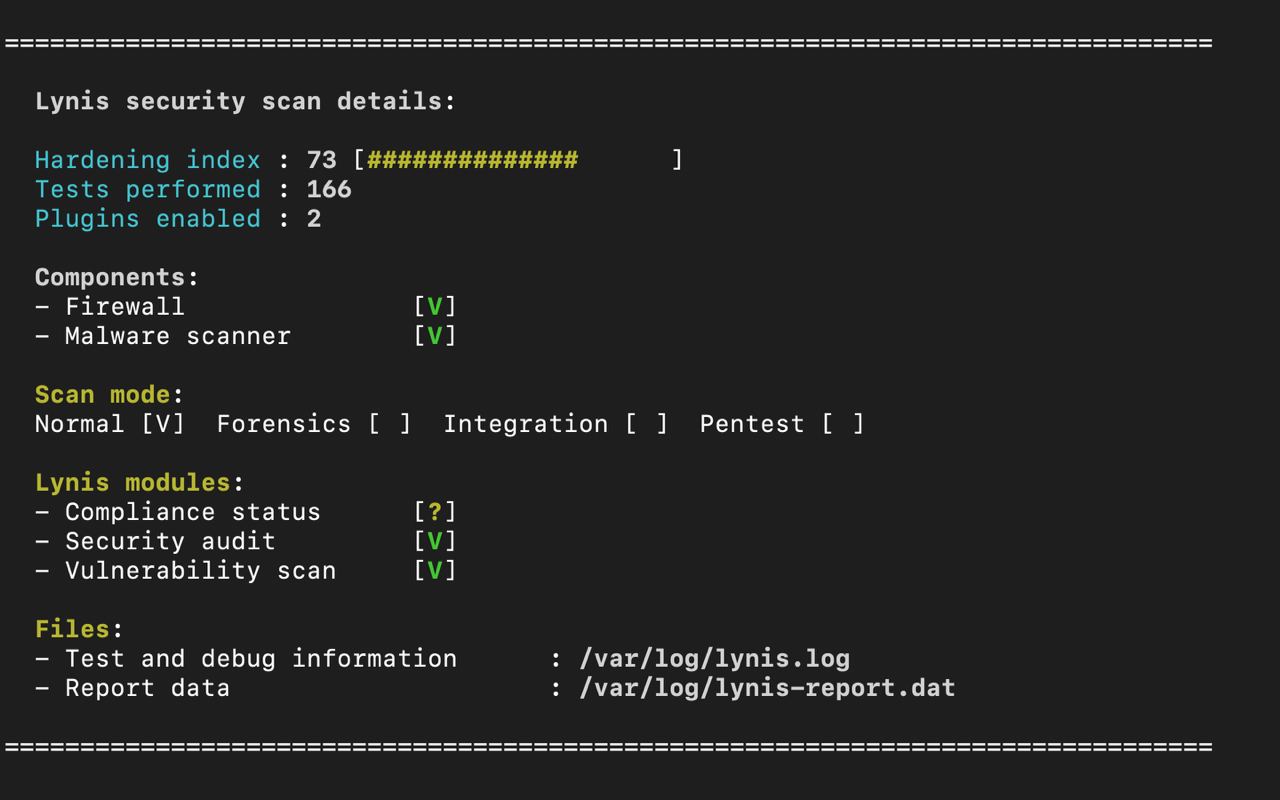Click the Vulnerability scan check mark

(435, 571)
